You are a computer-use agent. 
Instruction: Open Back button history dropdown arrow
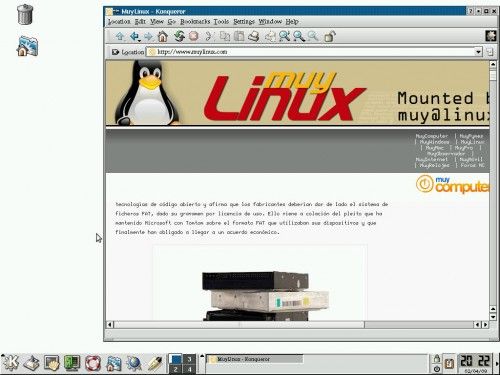coord(139,40)
